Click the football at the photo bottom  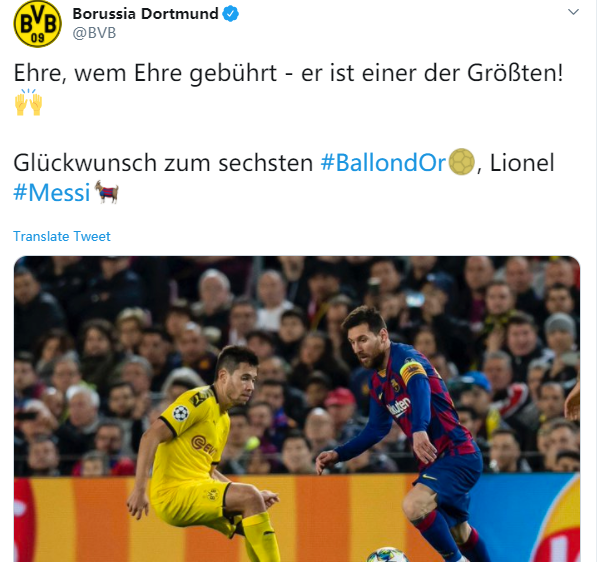point(386,555)
